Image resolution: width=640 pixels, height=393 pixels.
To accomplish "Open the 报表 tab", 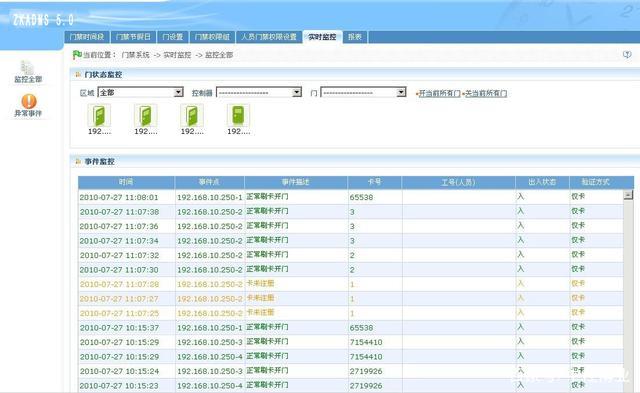I will point(355,37).
